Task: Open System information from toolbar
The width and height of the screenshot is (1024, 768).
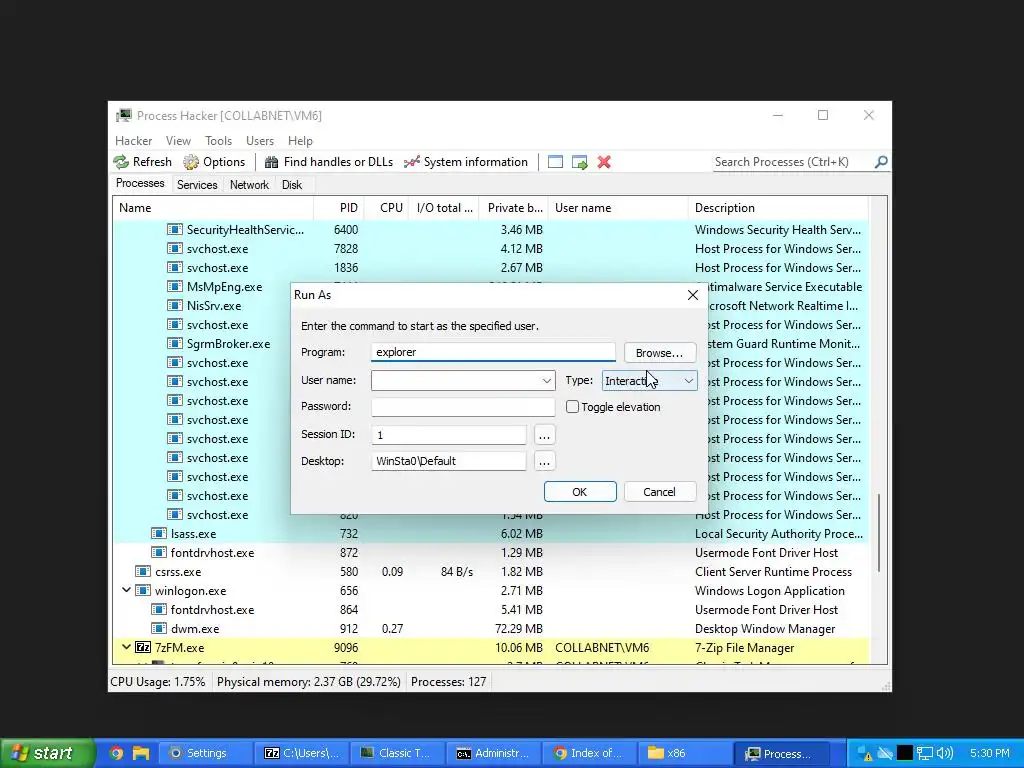Action: tap(466, 162)
